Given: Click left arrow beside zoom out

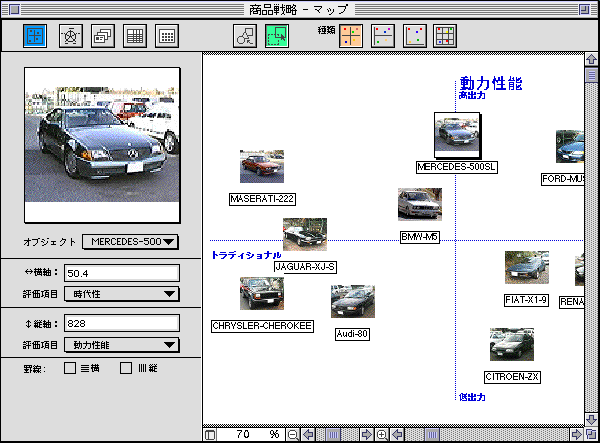Looking at the screenshot, I should click(x=308, y=435).
